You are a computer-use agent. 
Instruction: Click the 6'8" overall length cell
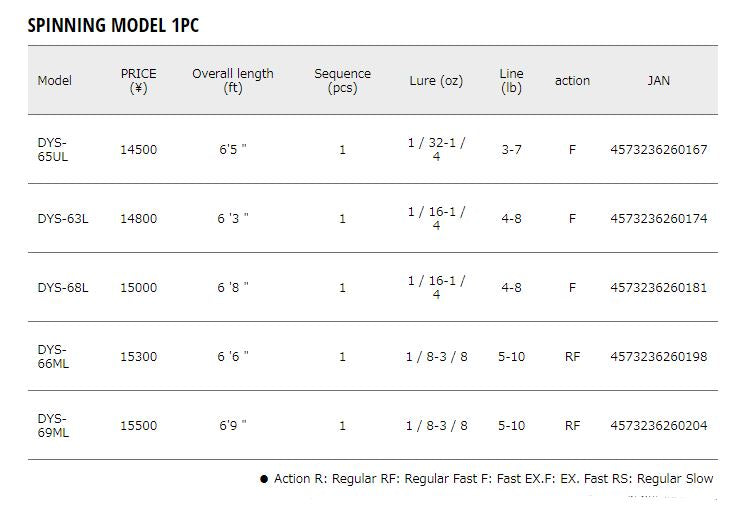[233, 288]
